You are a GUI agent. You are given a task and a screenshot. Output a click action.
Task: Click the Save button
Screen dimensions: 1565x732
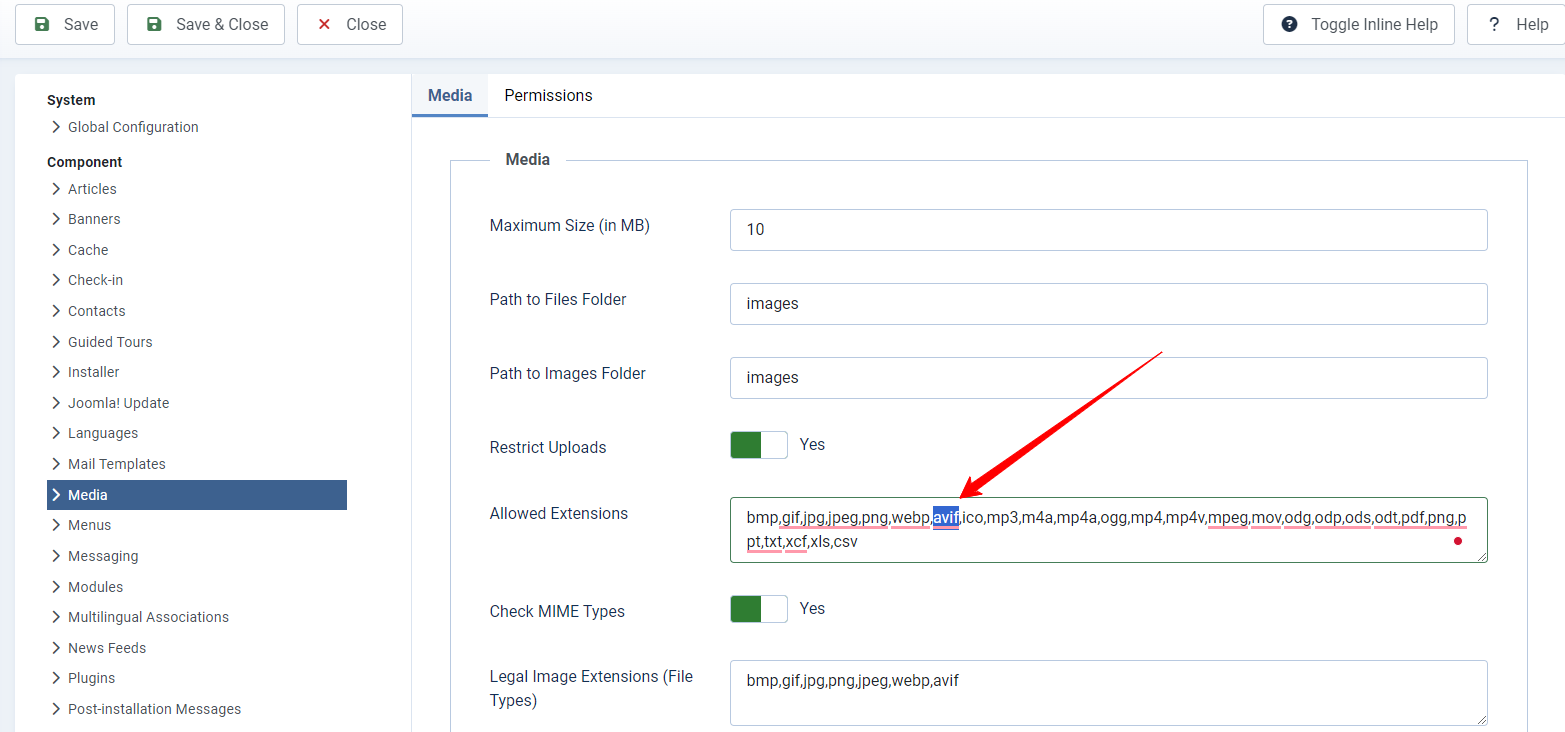pyautogui.click(x=65, y=25)
